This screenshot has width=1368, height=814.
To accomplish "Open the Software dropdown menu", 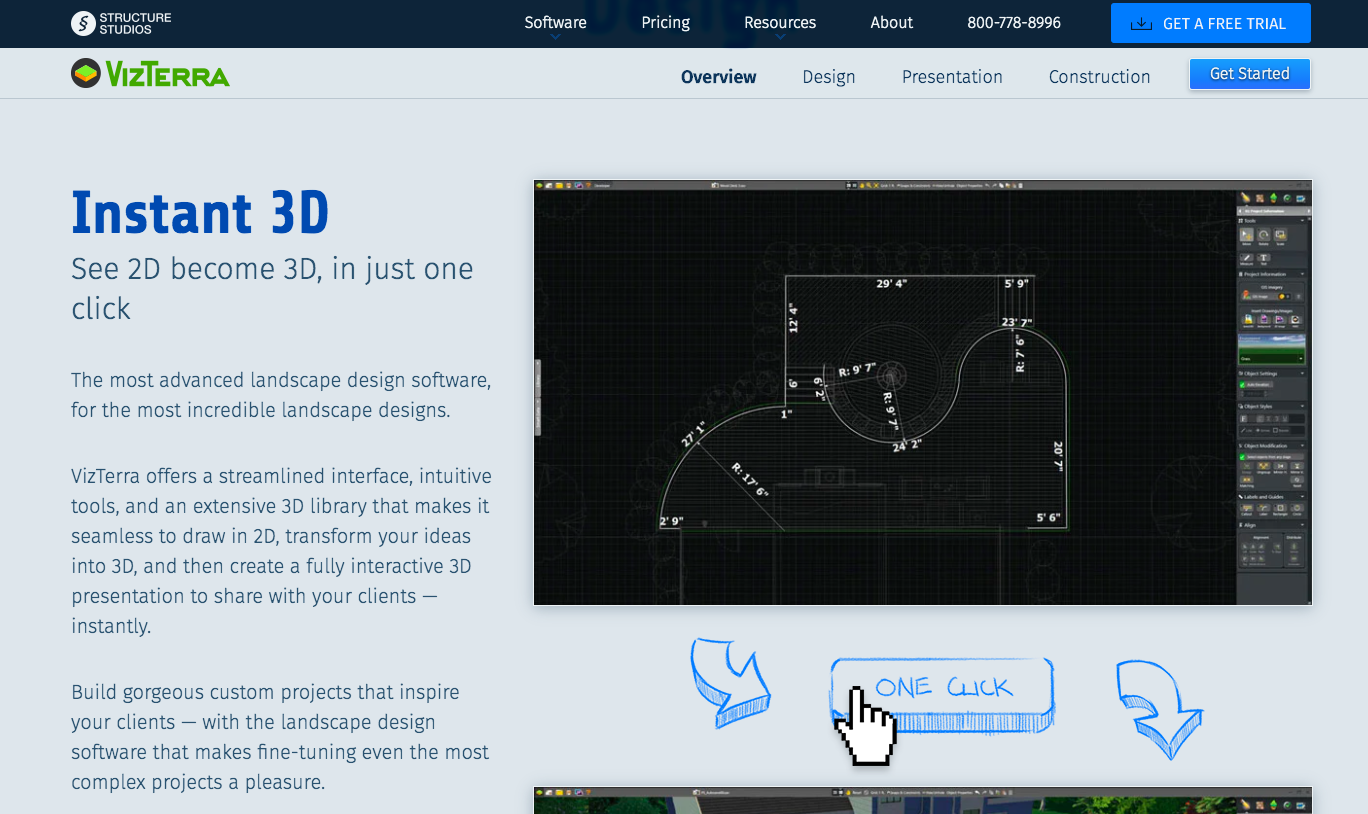I will click(x=555, y=23).
